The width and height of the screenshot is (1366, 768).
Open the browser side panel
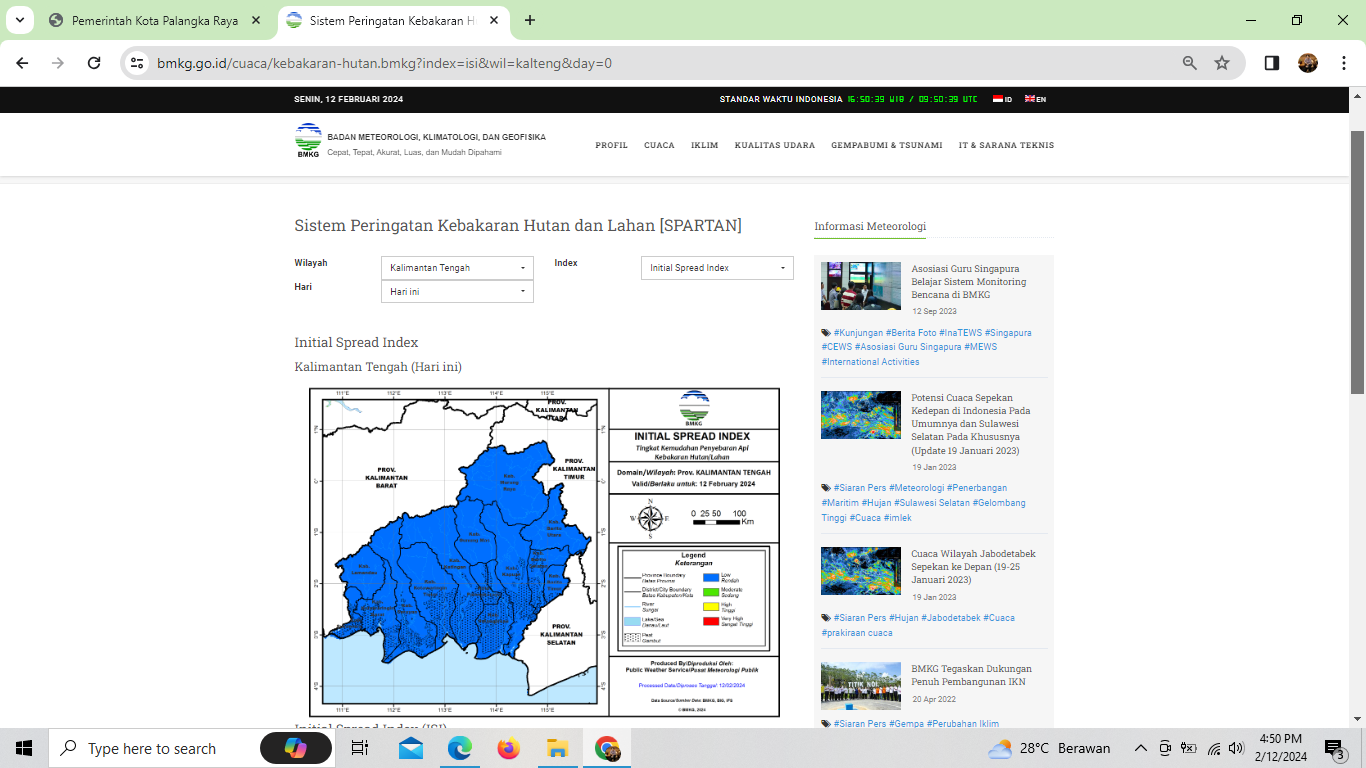click(1272, 63)
